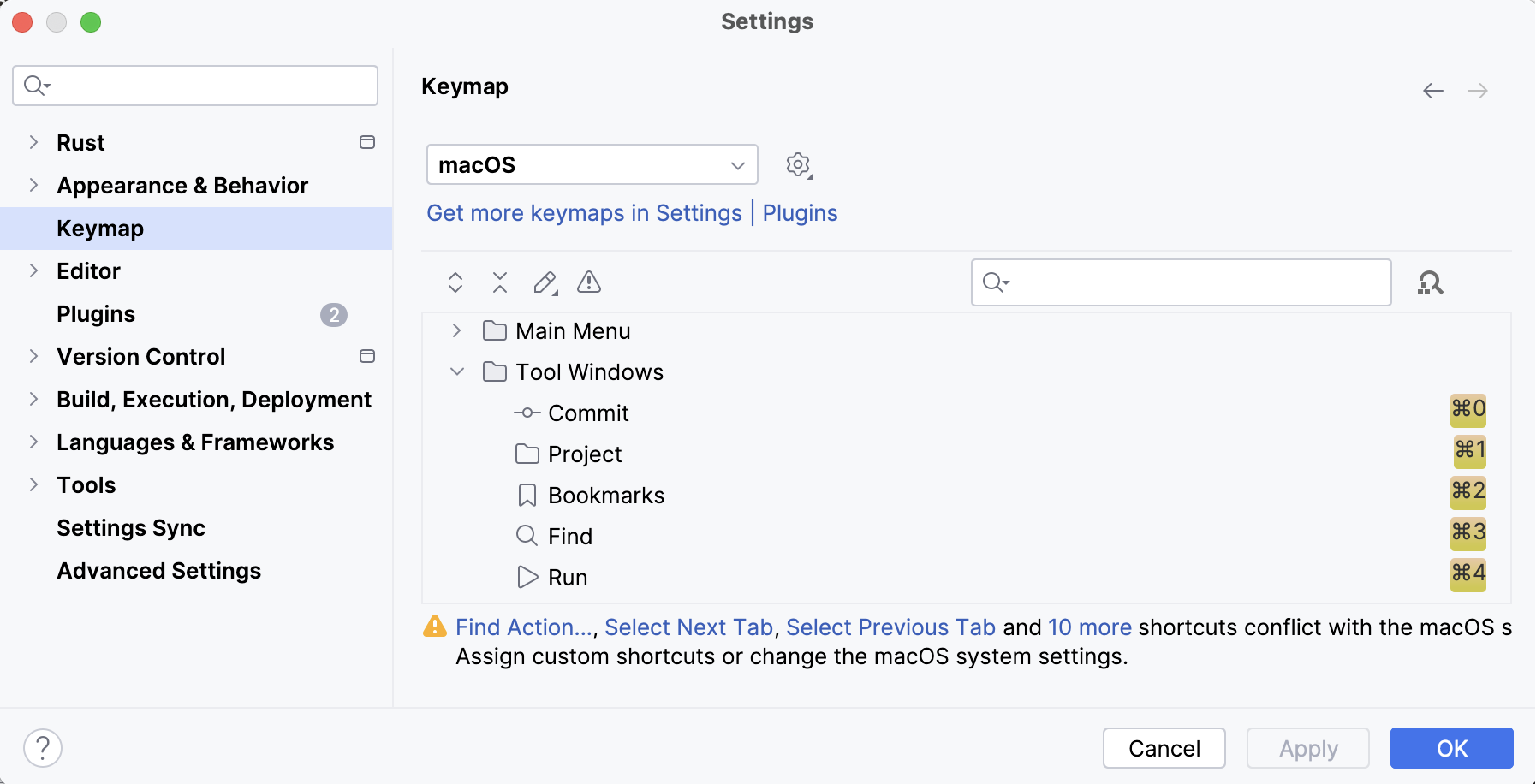
Task: Collapse the Tool Windows tree node
Action: coord(456,371)
